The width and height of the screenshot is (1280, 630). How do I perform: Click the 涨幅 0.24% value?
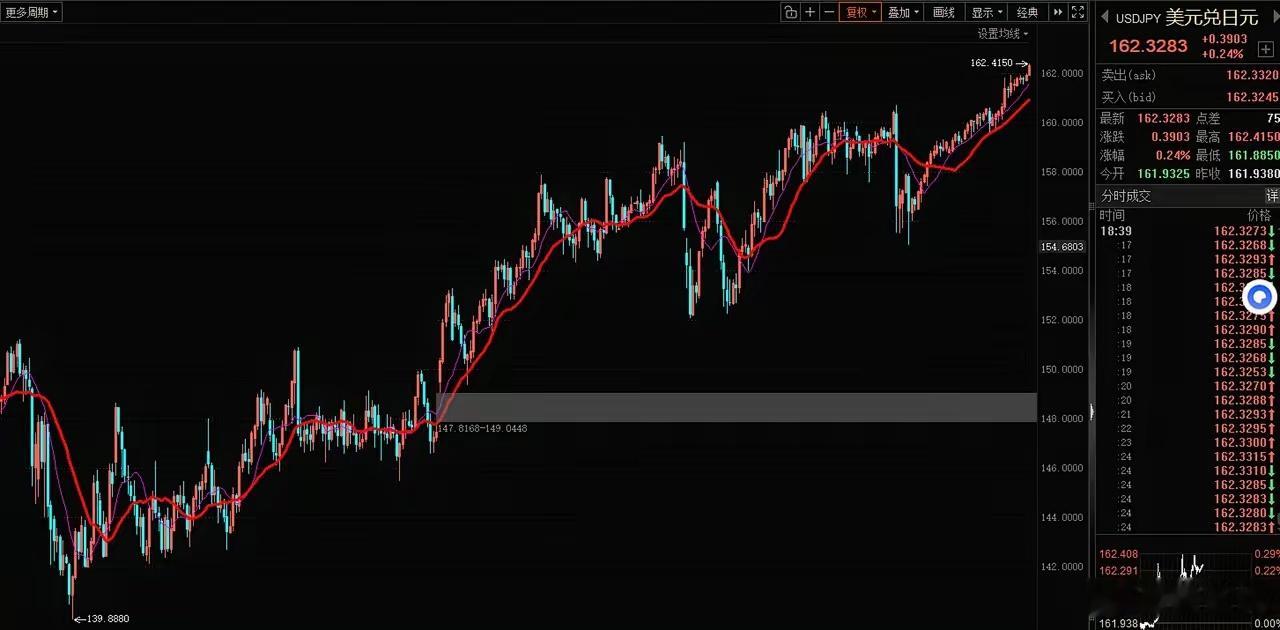1172,155
